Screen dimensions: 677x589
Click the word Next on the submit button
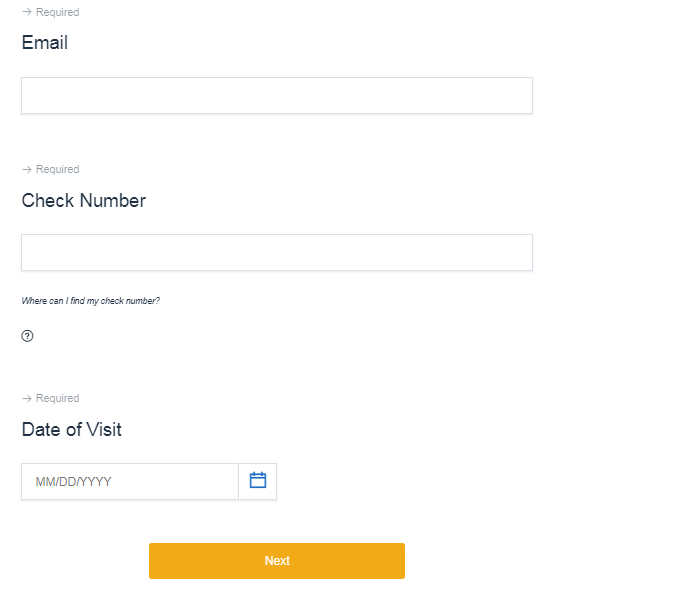pos(277,561)
